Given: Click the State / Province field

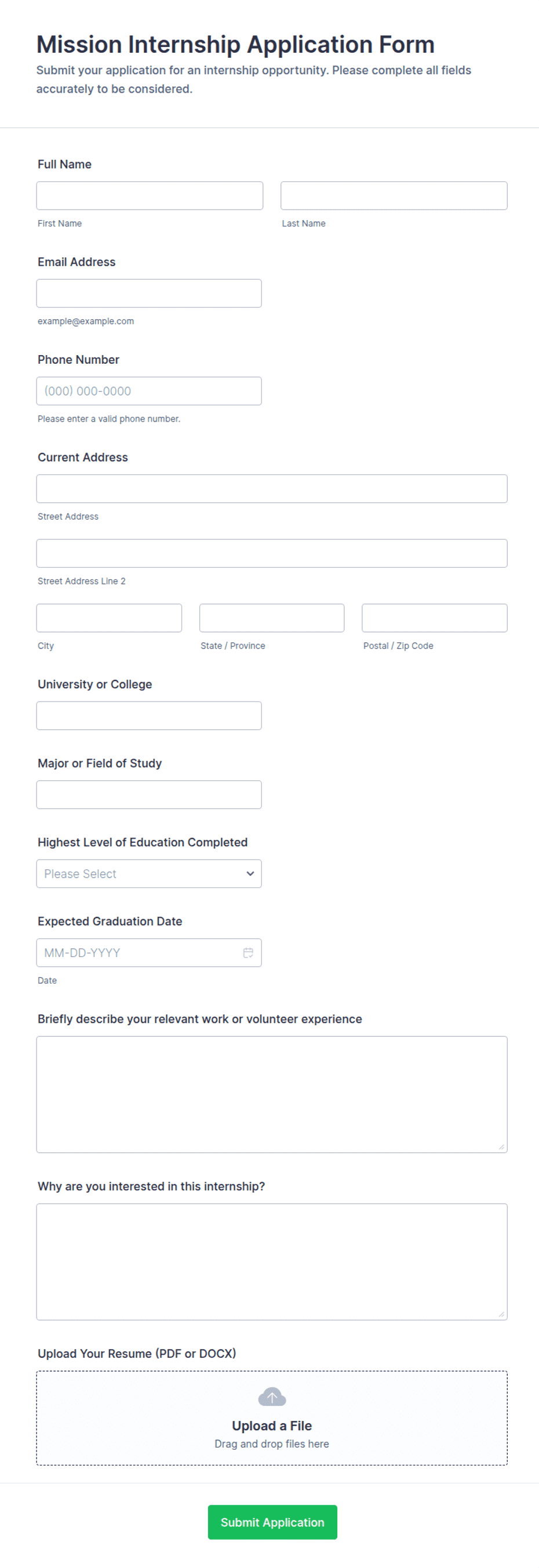Looking at the screenshot, I should pos(272,618).
